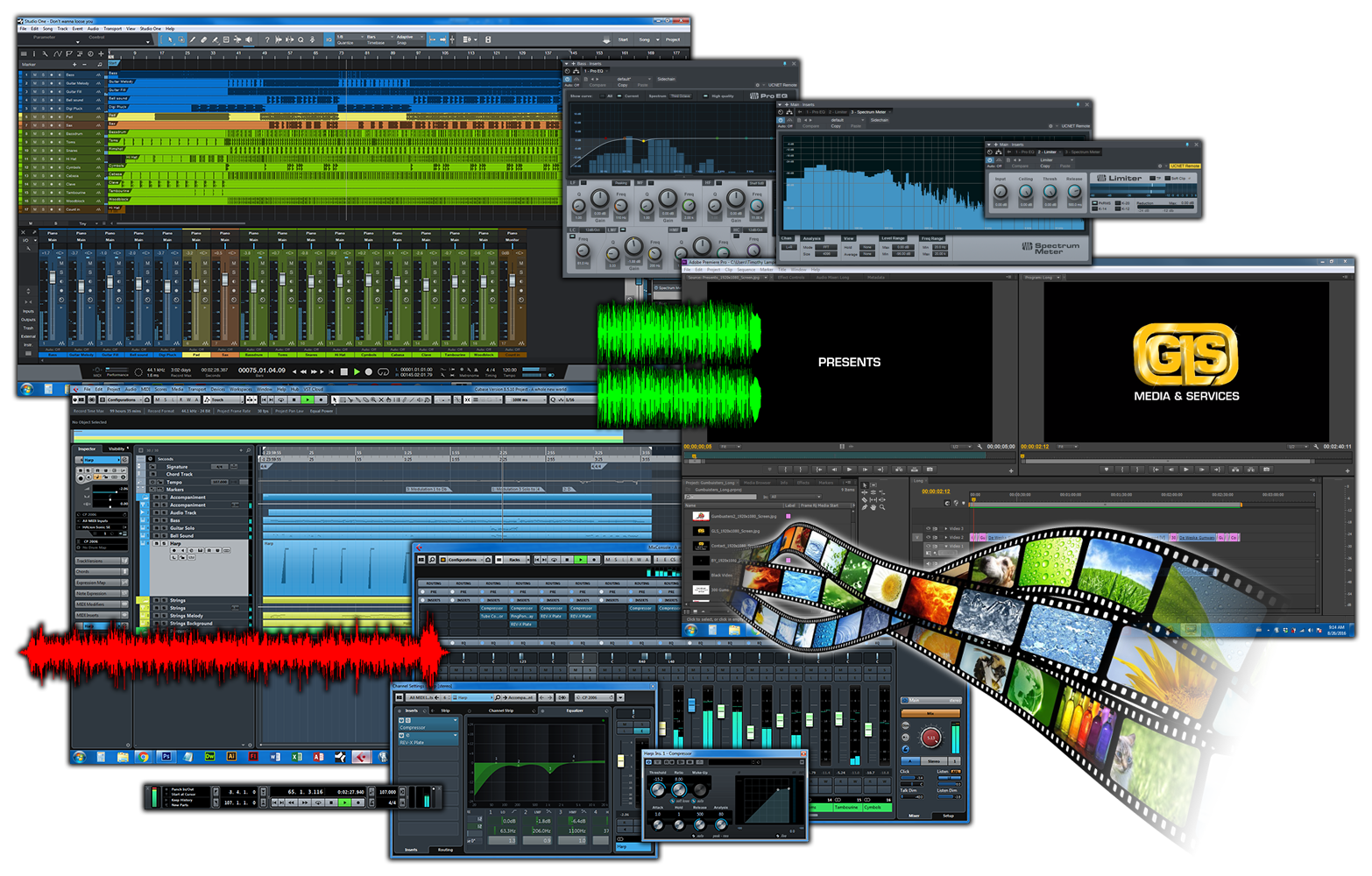Toggle the Video 3 eye in Premiere timeline
This screenshot has height=876, width=1372.
(928, 528)
